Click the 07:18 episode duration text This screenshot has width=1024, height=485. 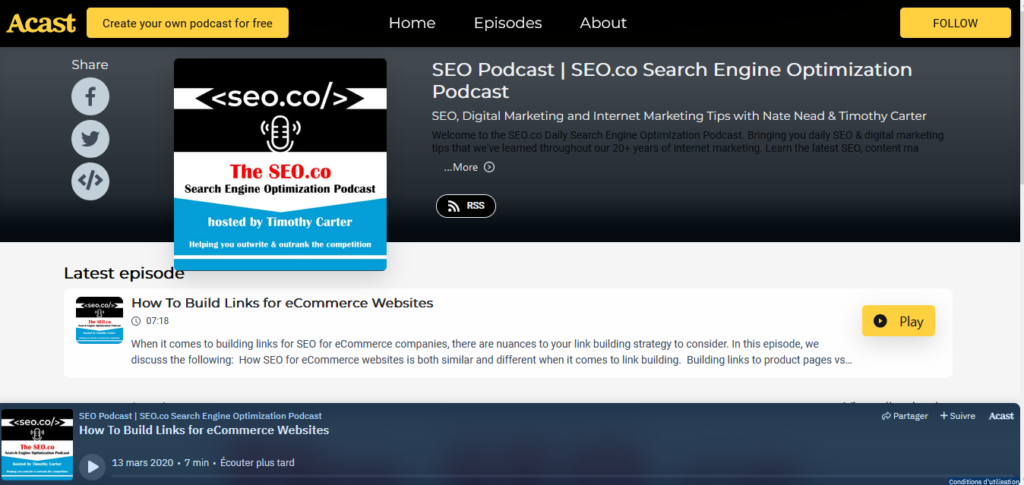[x=157, y=321]
